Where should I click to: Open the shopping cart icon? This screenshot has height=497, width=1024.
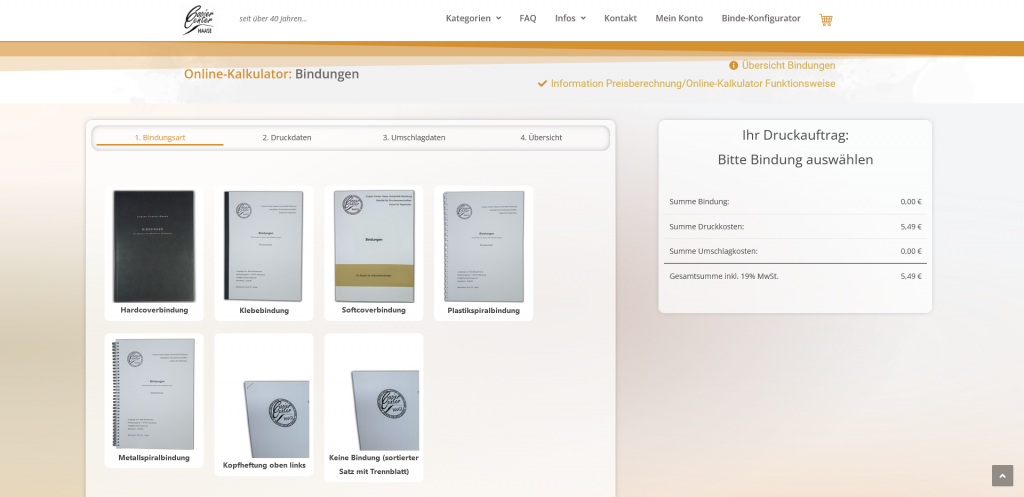pyautogui.click(x=825, y=19)
